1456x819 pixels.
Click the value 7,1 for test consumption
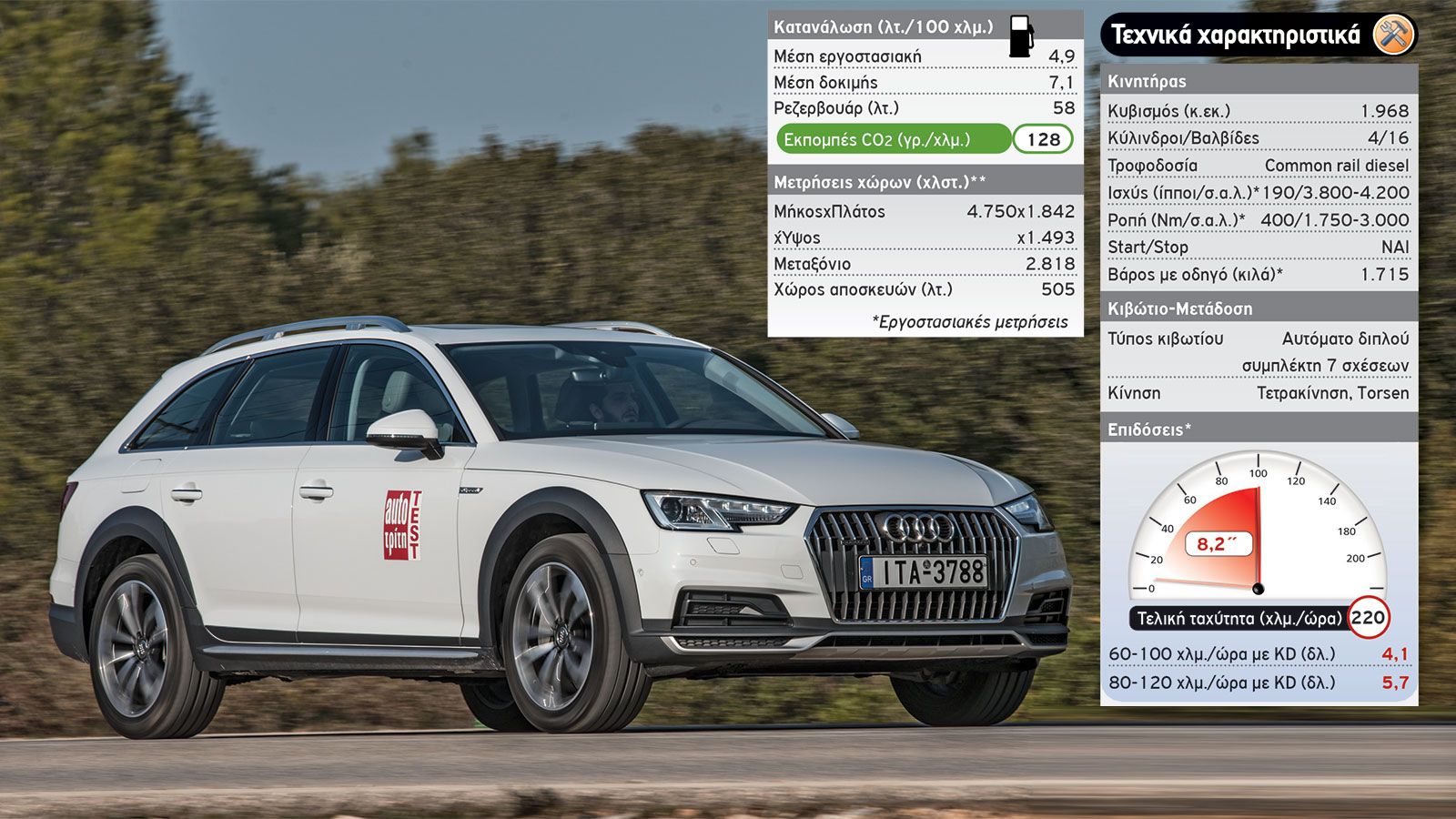(x=1061, y=83)
